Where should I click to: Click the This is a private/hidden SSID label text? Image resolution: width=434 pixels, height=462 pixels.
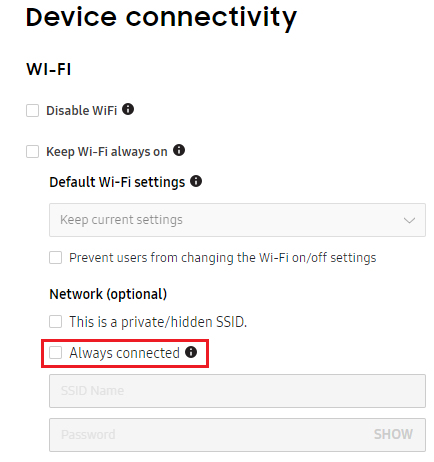[x=158, y=322]
